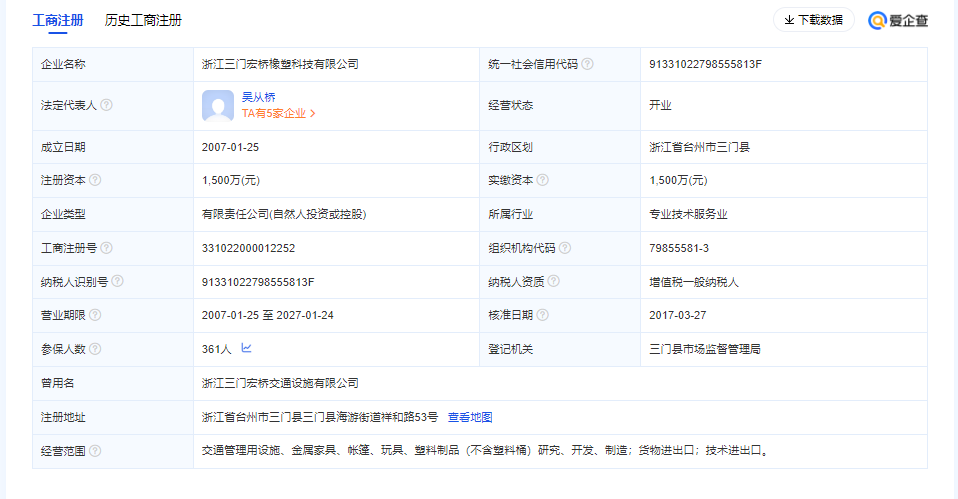Click the 经营范围 description text
This screenshot has width=958, height=499.
point(486,451)
